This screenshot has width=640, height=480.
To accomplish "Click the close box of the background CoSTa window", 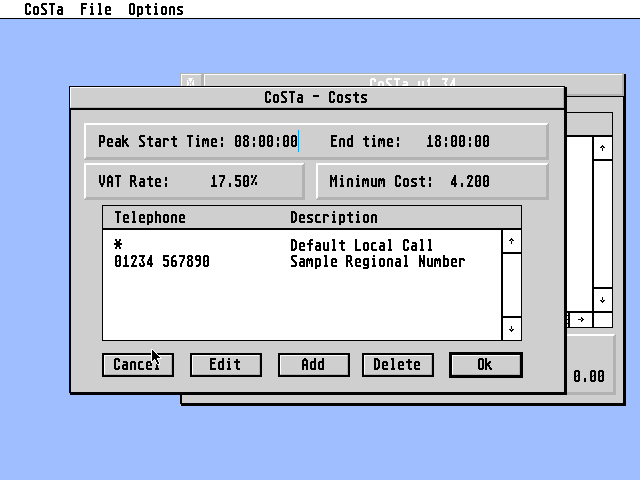I will click(x=191, y=81).
